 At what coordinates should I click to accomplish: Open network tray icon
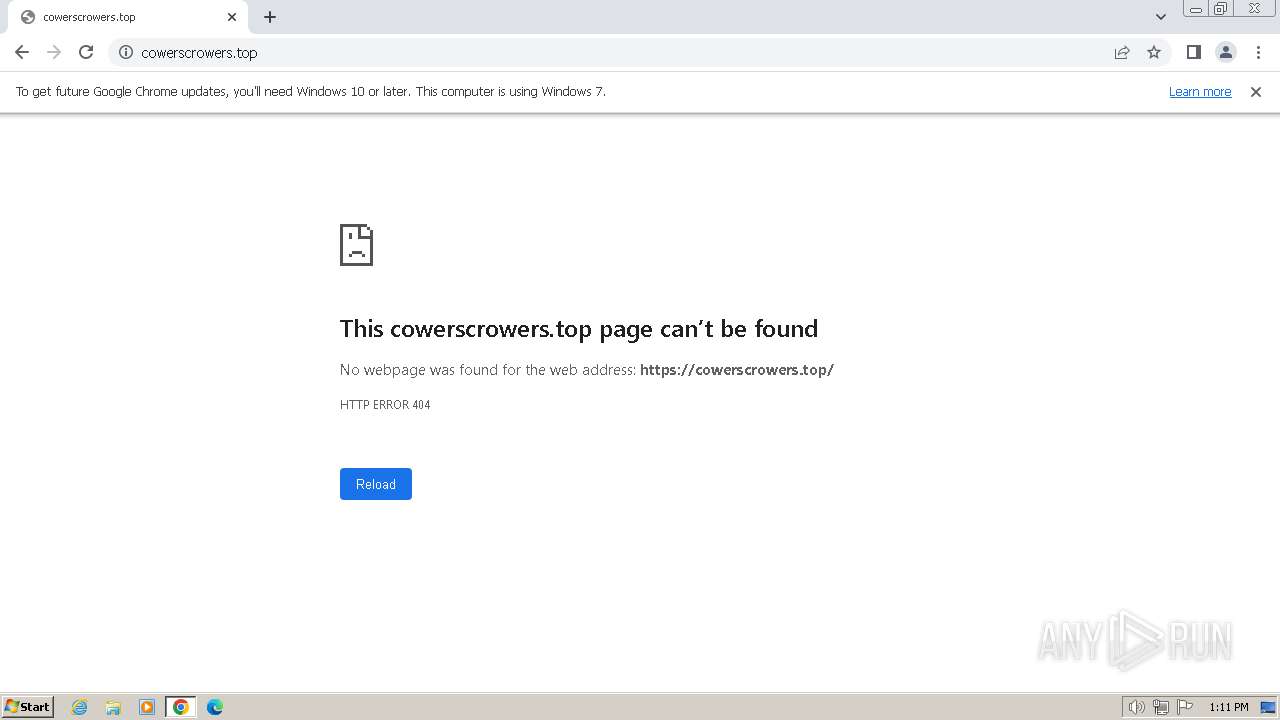[1161, 707]
